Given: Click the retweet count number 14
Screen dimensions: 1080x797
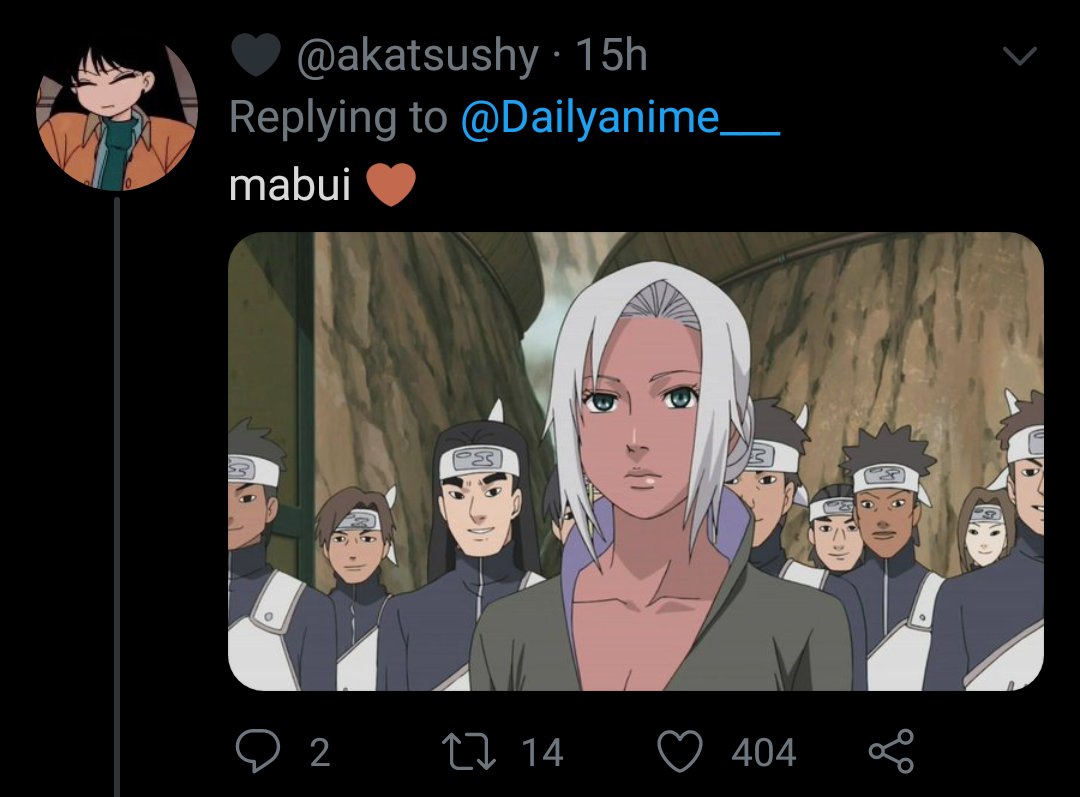Looking at the screenshot, I should pyautogui.click(x=542, y=752).
